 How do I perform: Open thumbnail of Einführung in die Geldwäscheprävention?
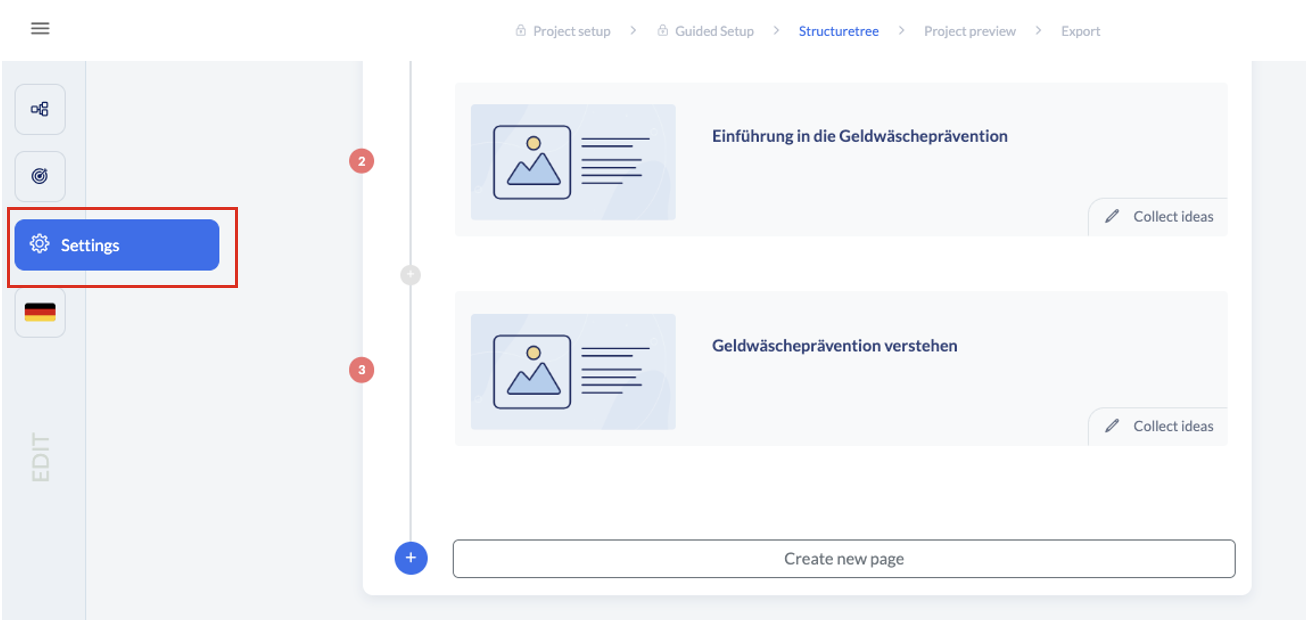[573, 162]
